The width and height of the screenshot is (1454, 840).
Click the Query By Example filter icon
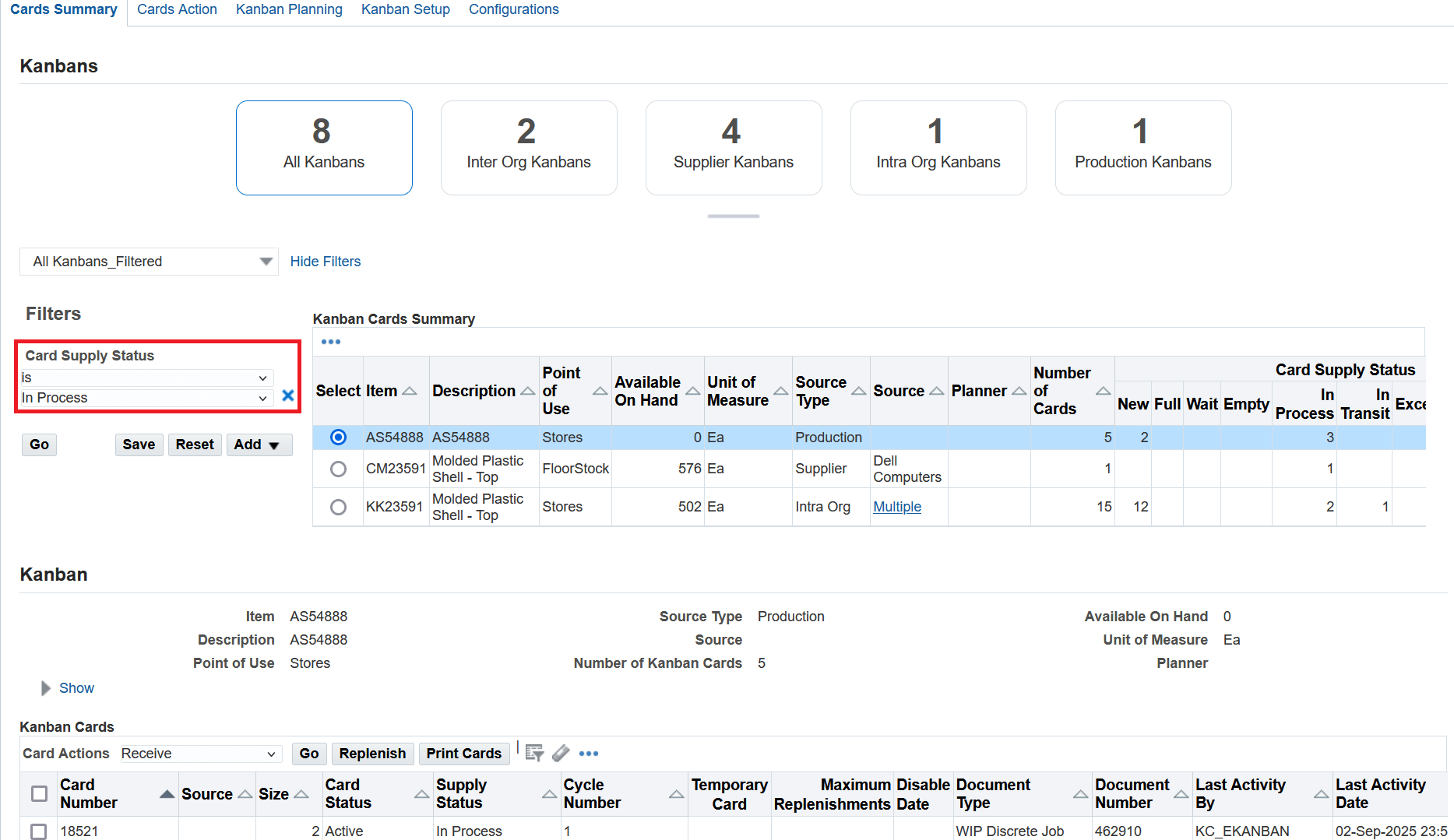click(x=534, y=753)
